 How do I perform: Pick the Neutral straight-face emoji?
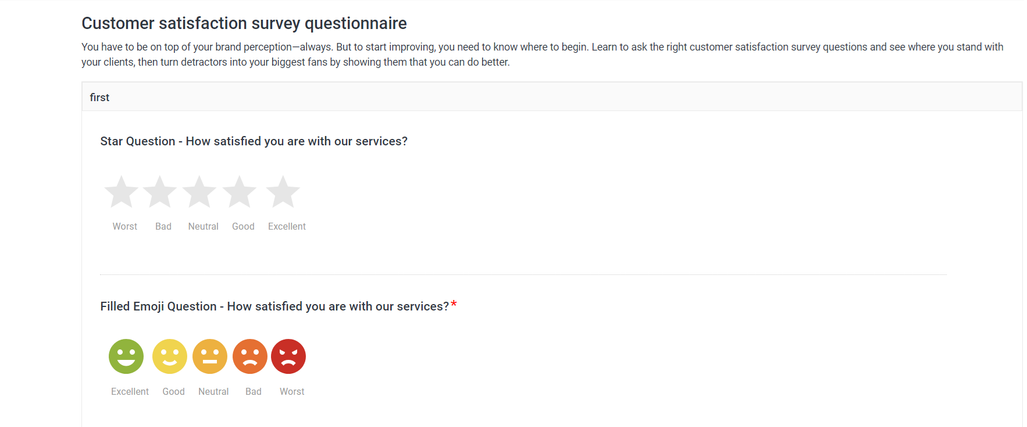pos(210,356)
